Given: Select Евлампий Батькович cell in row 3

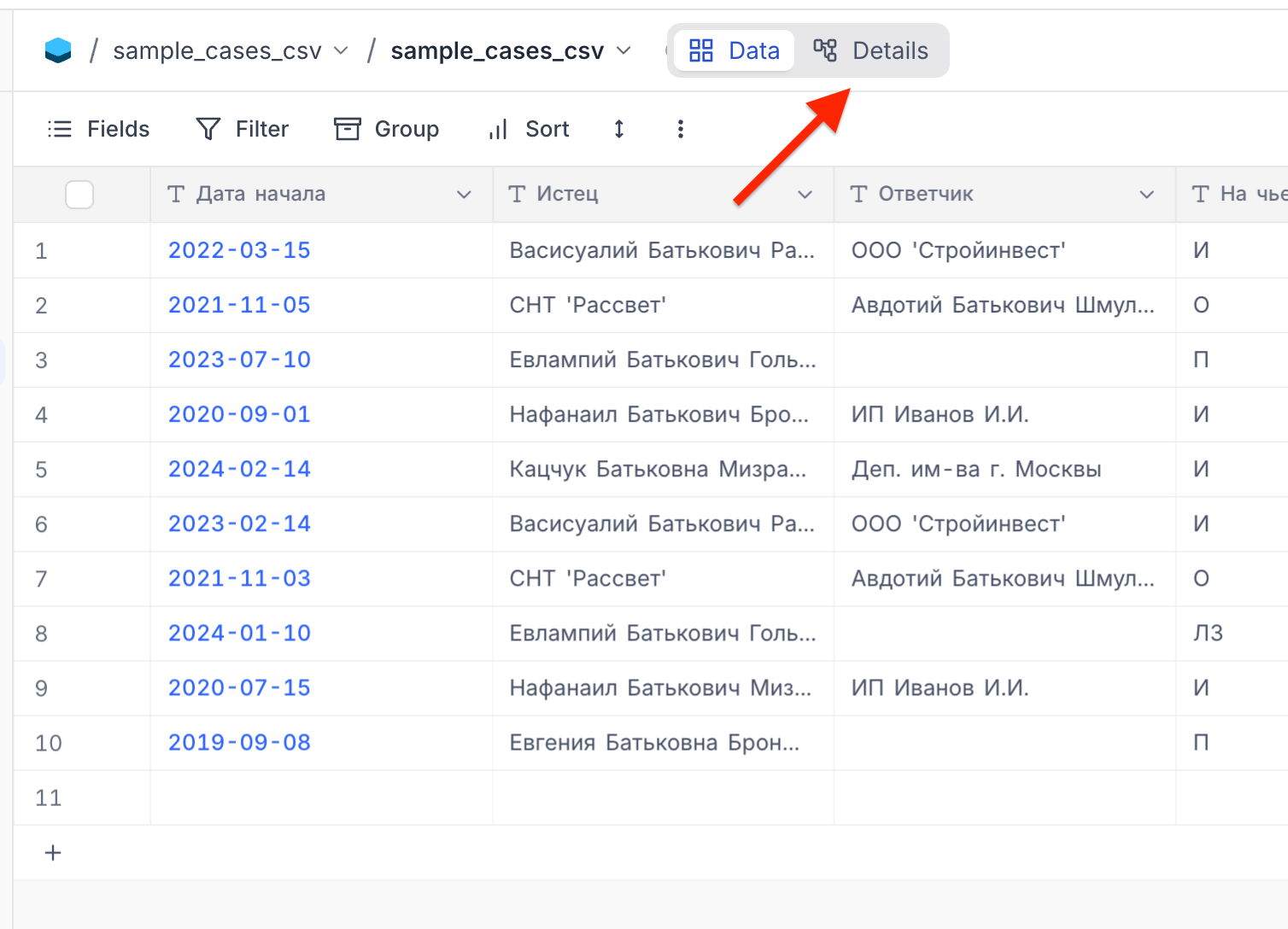Looking at the screenshot, I should (x=664, y=359).
